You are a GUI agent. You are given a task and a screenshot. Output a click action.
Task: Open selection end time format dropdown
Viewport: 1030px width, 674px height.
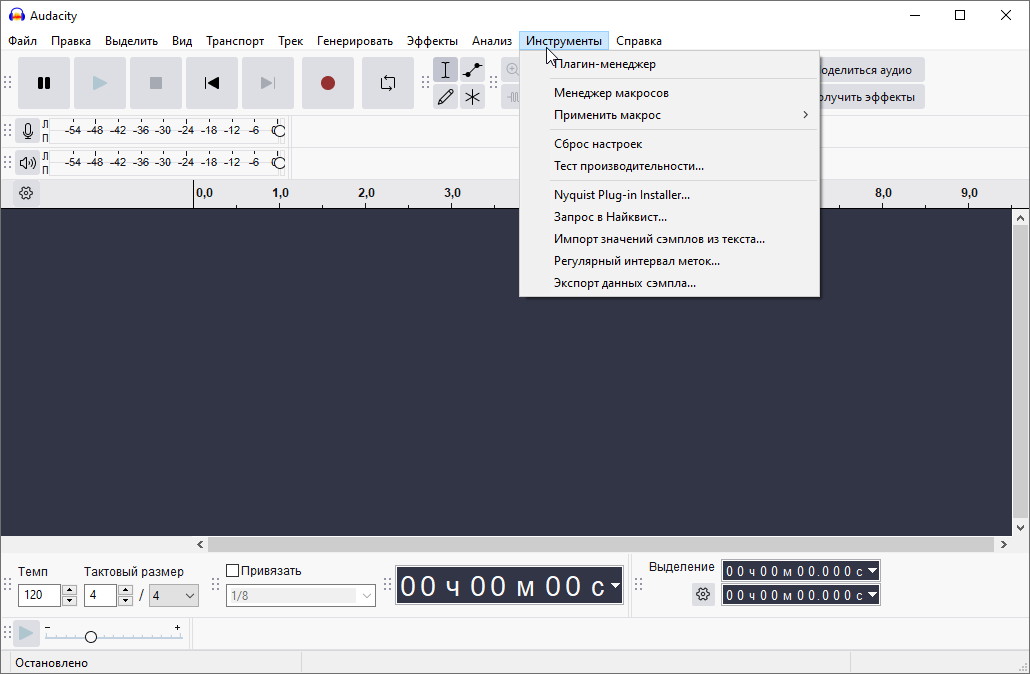pos(872,595)
